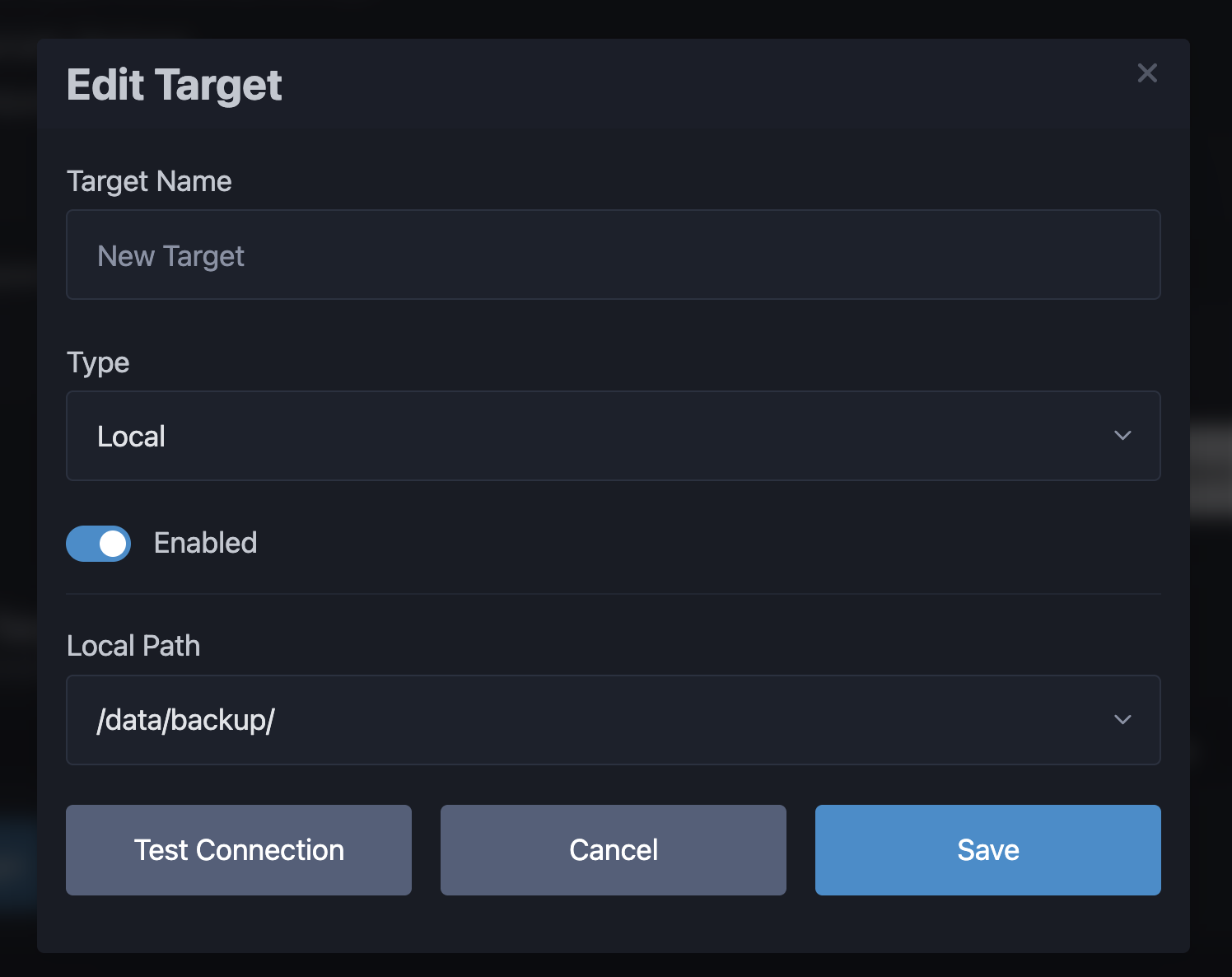Select the /data/backup/ path text
Viewport: 1232px width, 977px height.
click(x=185, y=719)
